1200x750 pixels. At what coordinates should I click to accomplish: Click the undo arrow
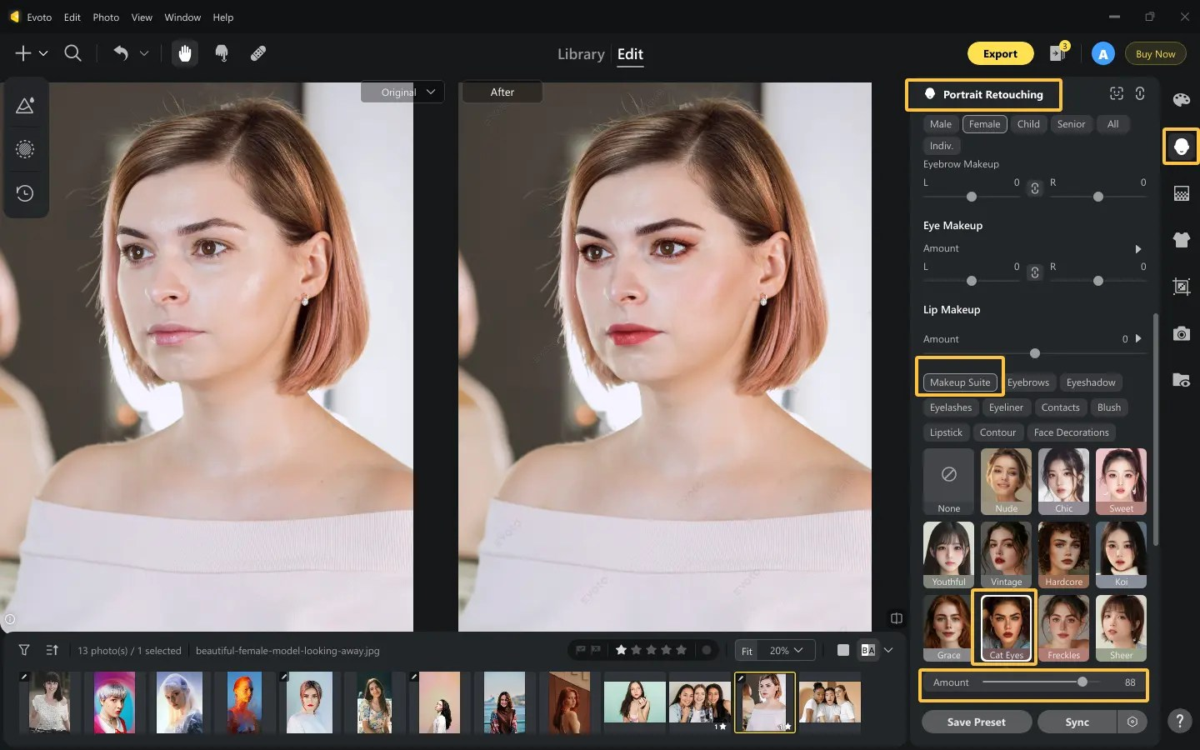(x=121, y=54)
